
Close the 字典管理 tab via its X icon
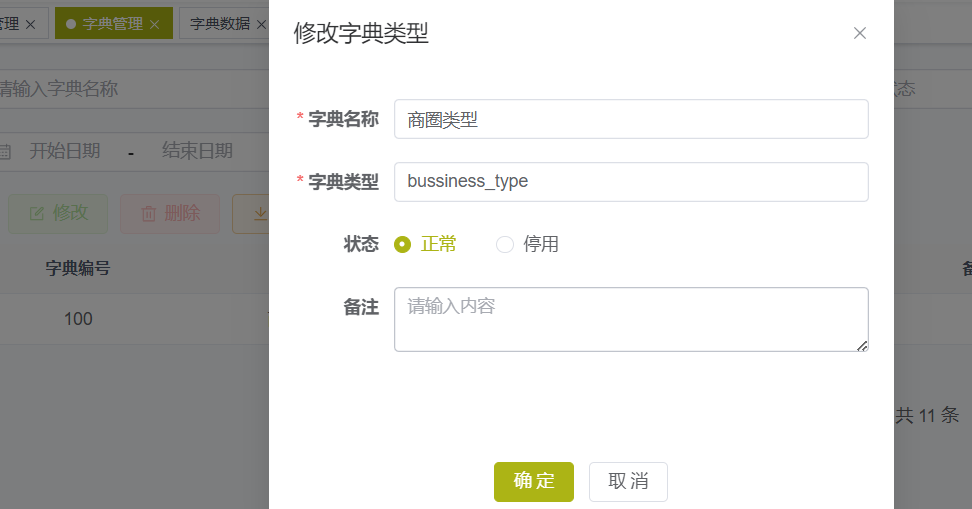(155, 24)
